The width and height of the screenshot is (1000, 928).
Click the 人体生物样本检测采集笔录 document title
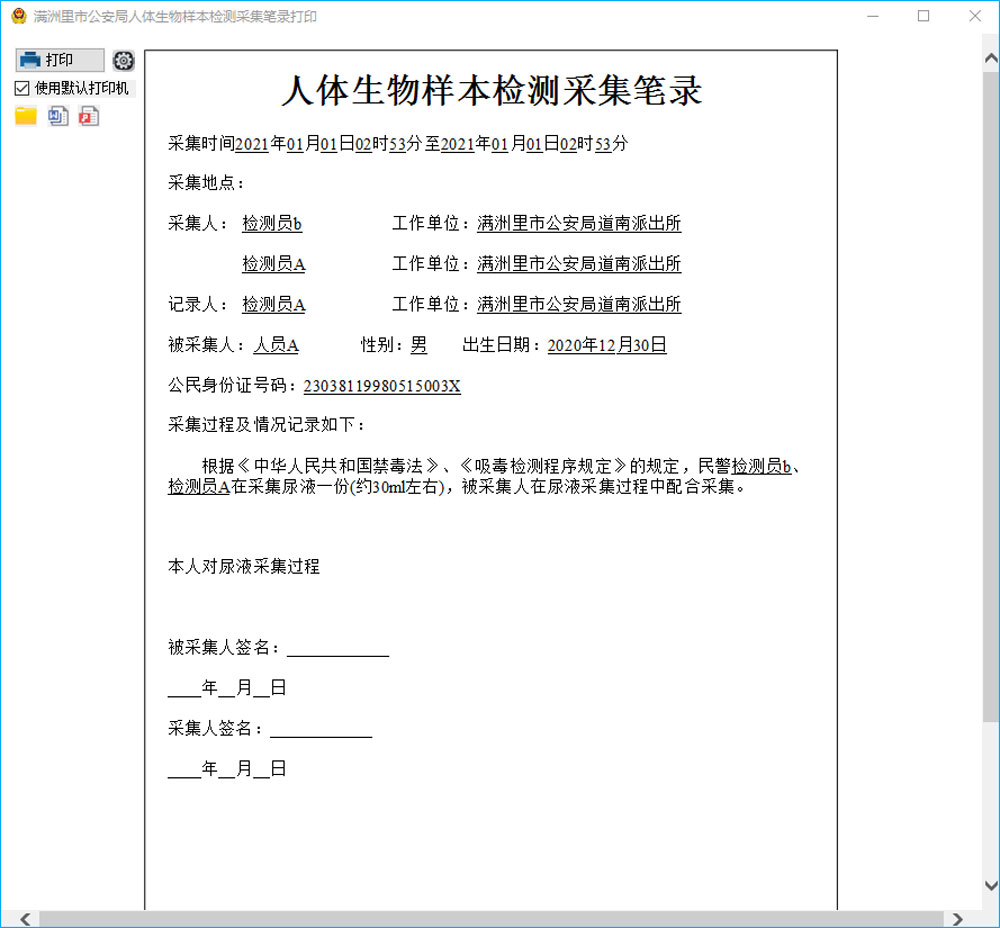[491, 91]
